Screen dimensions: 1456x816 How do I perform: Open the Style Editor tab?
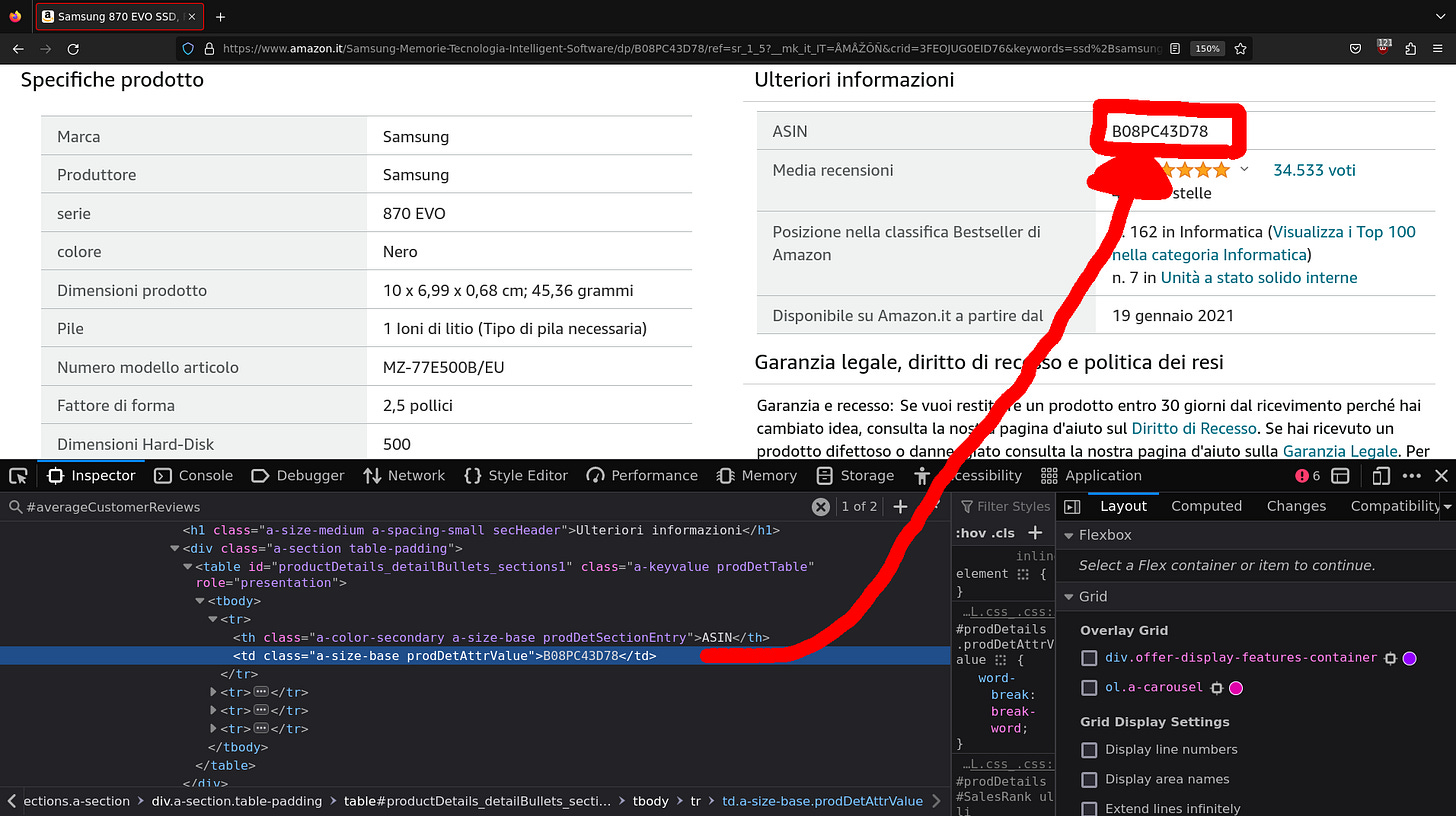click(x=516, y=476)
